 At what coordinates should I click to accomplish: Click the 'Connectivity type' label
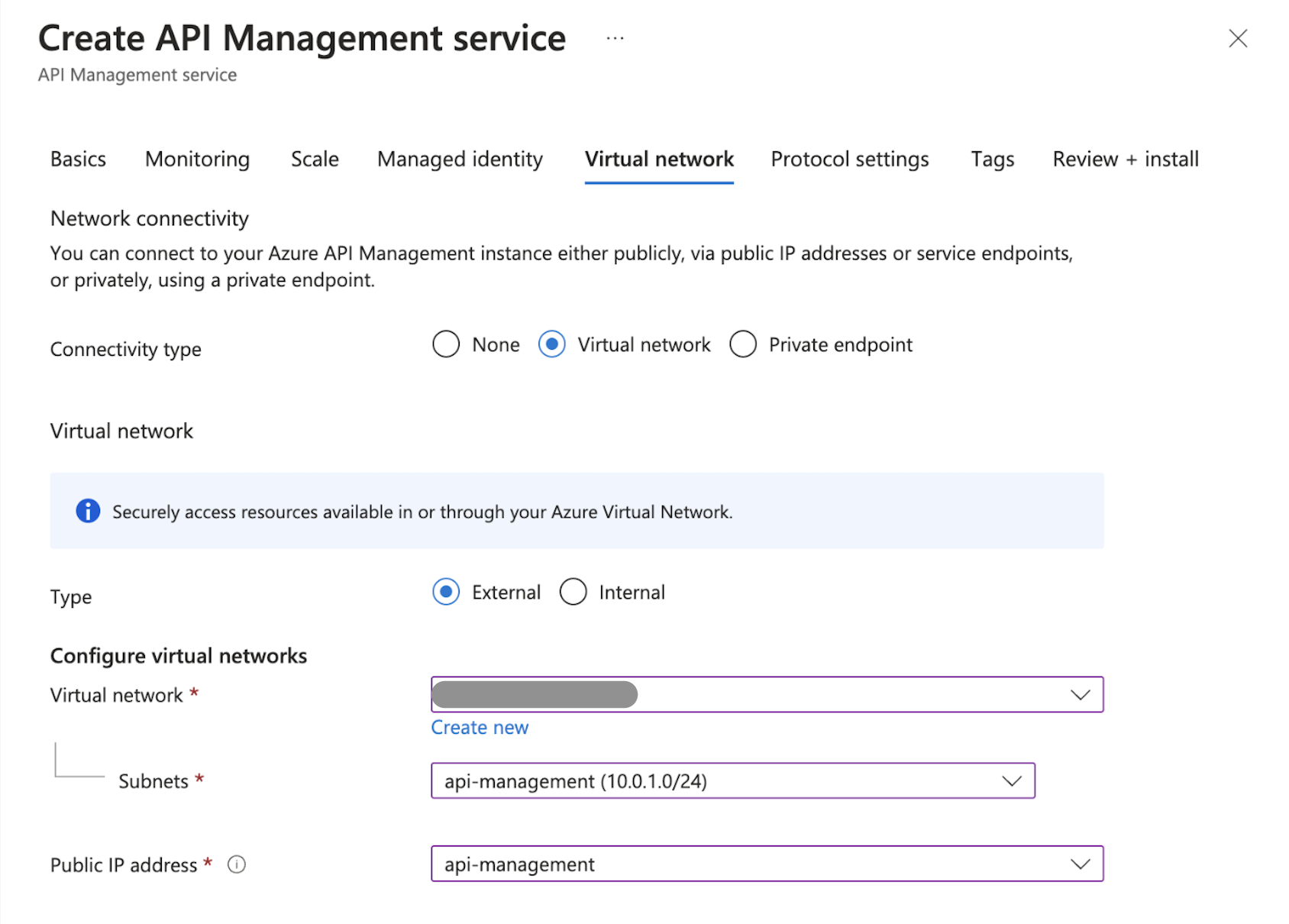pyautogui.click(x=126, y=349)
